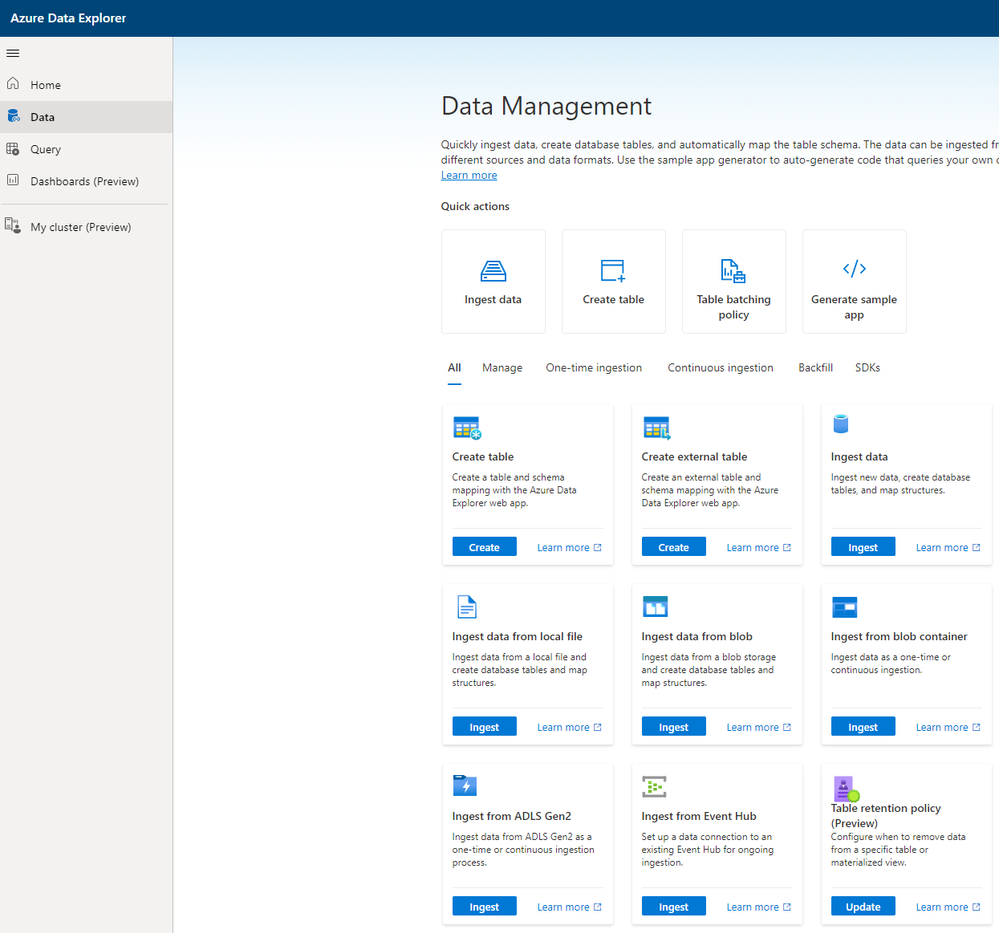
Task: Switch to the One-time ingestion tab
Action: click(x=594, y=368)
